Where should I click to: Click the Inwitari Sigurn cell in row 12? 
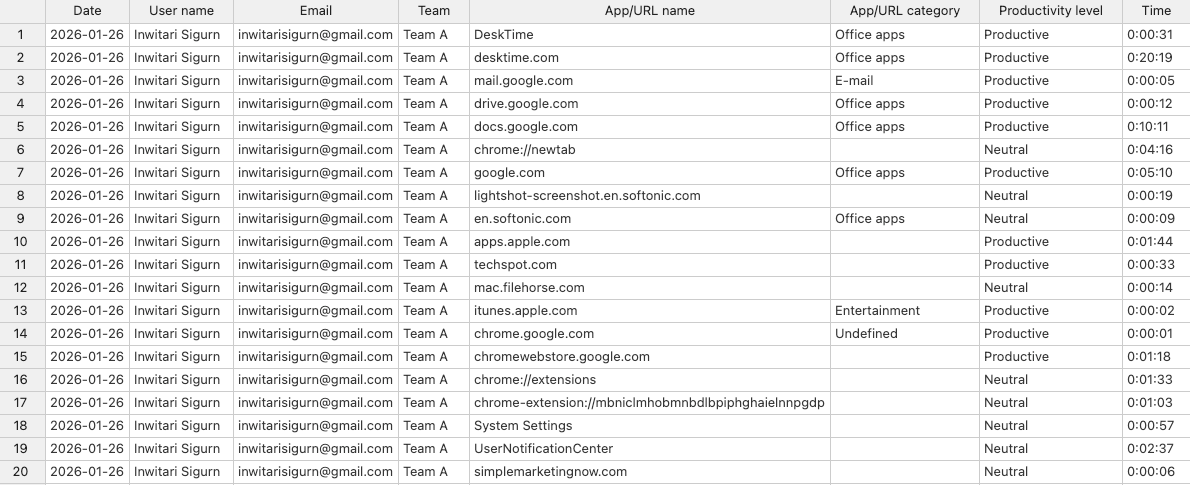(181, 288)
